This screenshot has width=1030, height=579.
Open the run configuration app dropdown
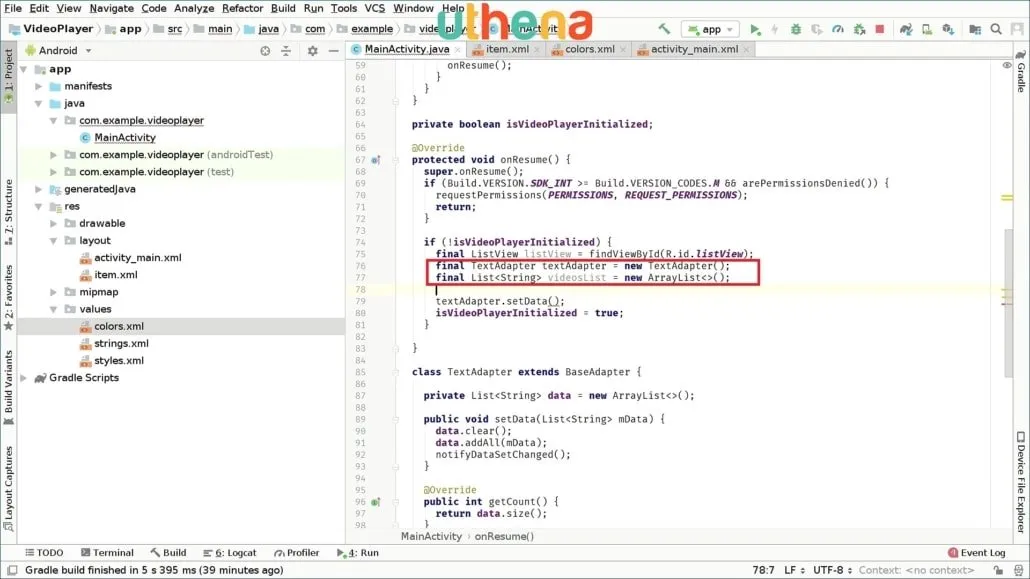(x=711, y=30)
